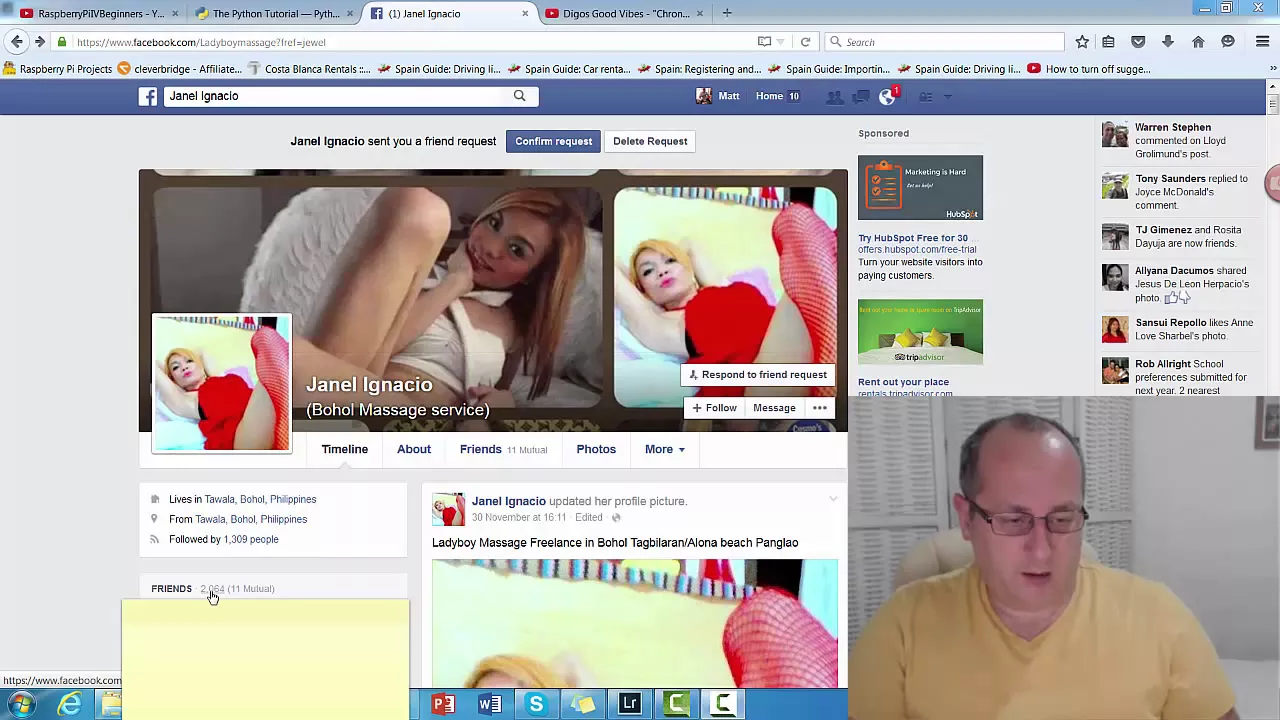
Task: Click the three-dots profile actions button
Action: point(820,408)
